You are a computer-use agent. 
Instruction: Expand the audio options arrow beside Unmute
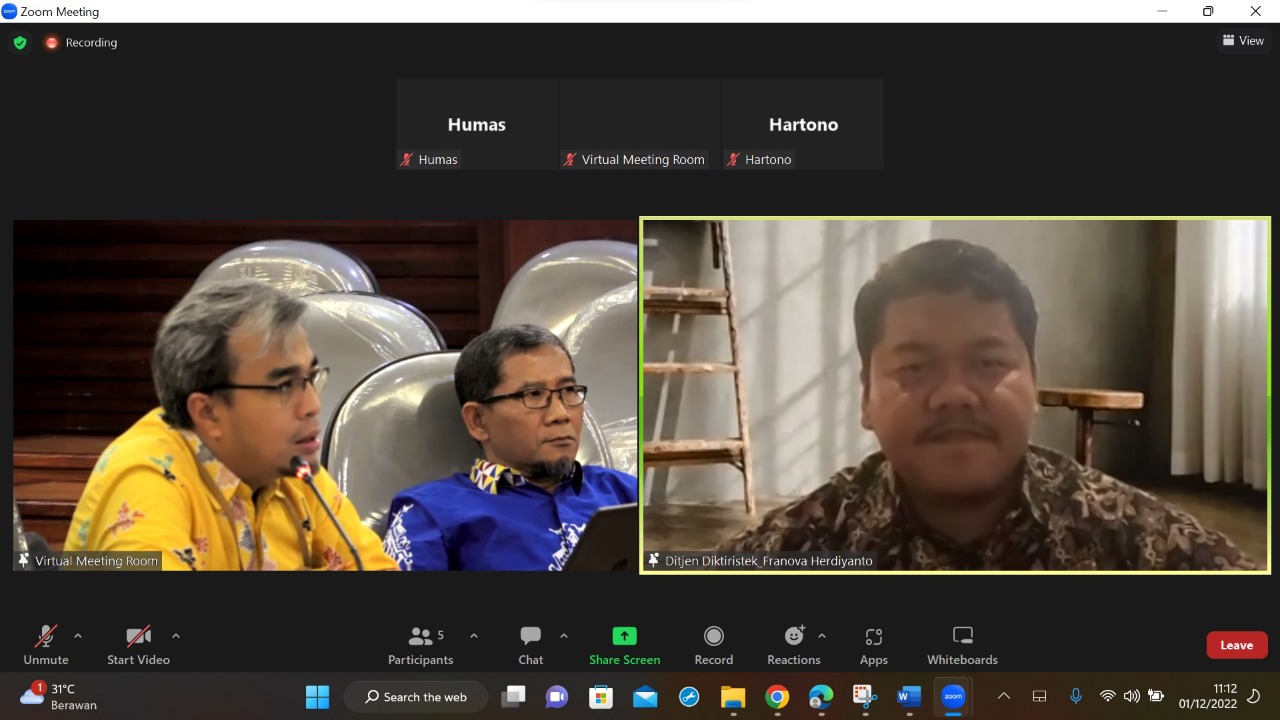[78, 636]
